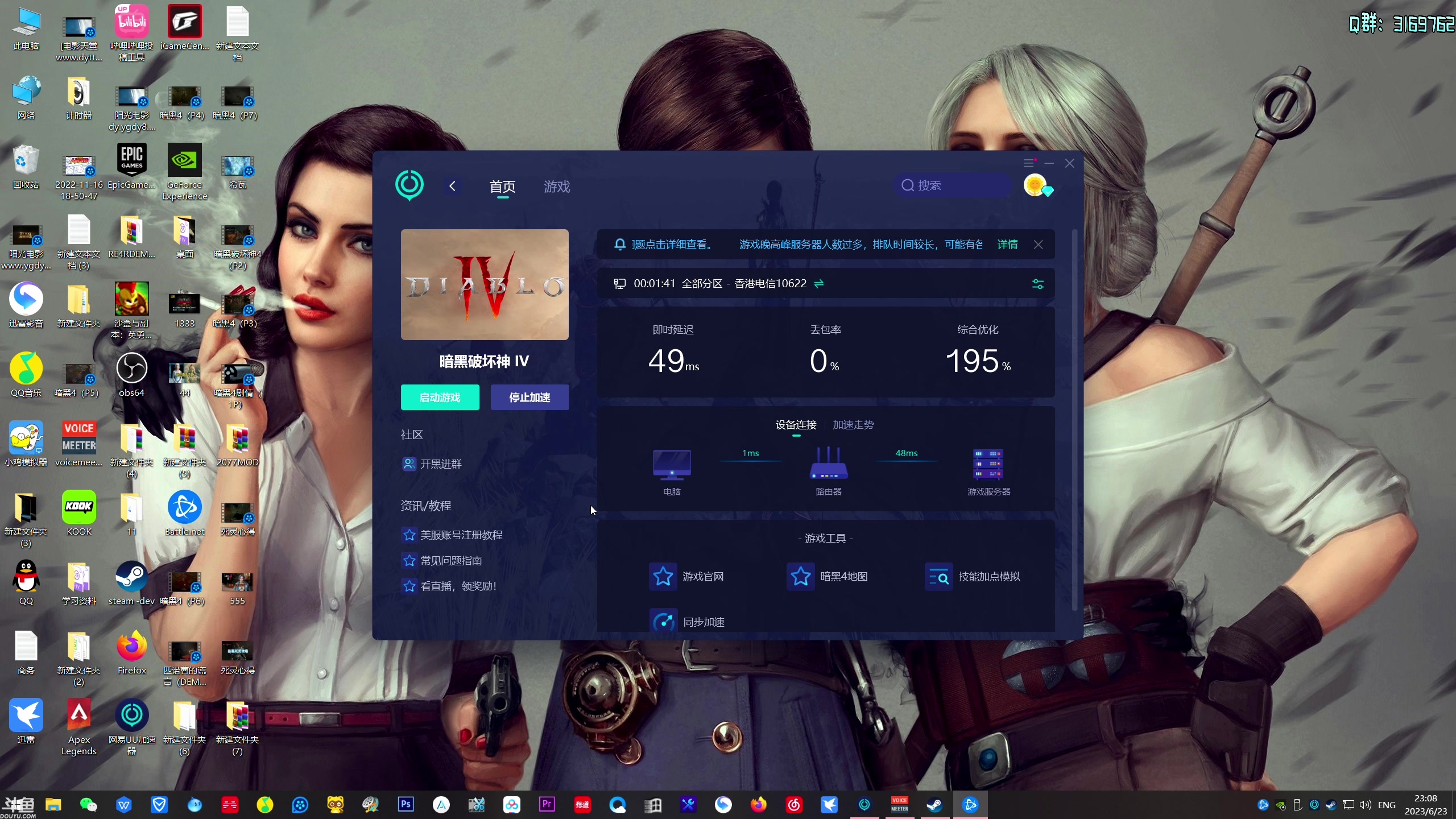1456x819 pixels.
Task: Open the user avatar profile
Action: pyautogui.click(x=1036, y=185)
